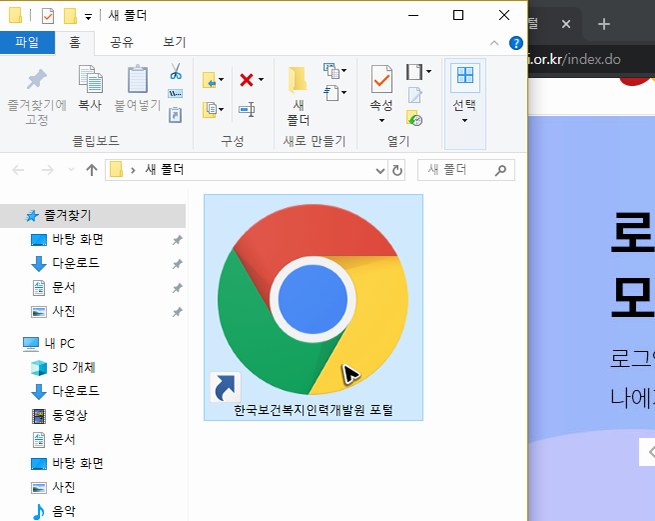
Task: Switch to the 보기 ribbon tab
Action: click(174, 42)
